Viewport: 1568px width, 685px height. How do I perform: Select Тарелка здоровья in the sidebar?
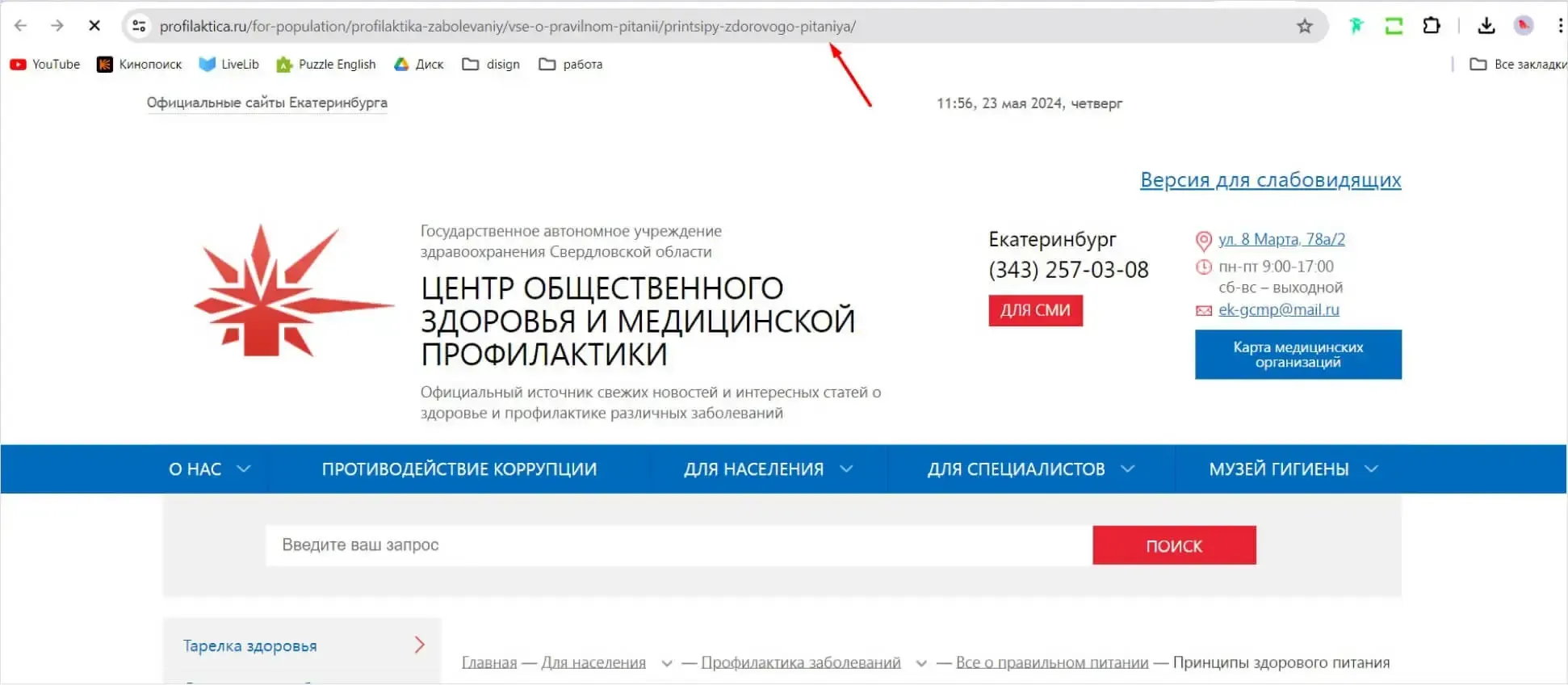pos(249,645)
